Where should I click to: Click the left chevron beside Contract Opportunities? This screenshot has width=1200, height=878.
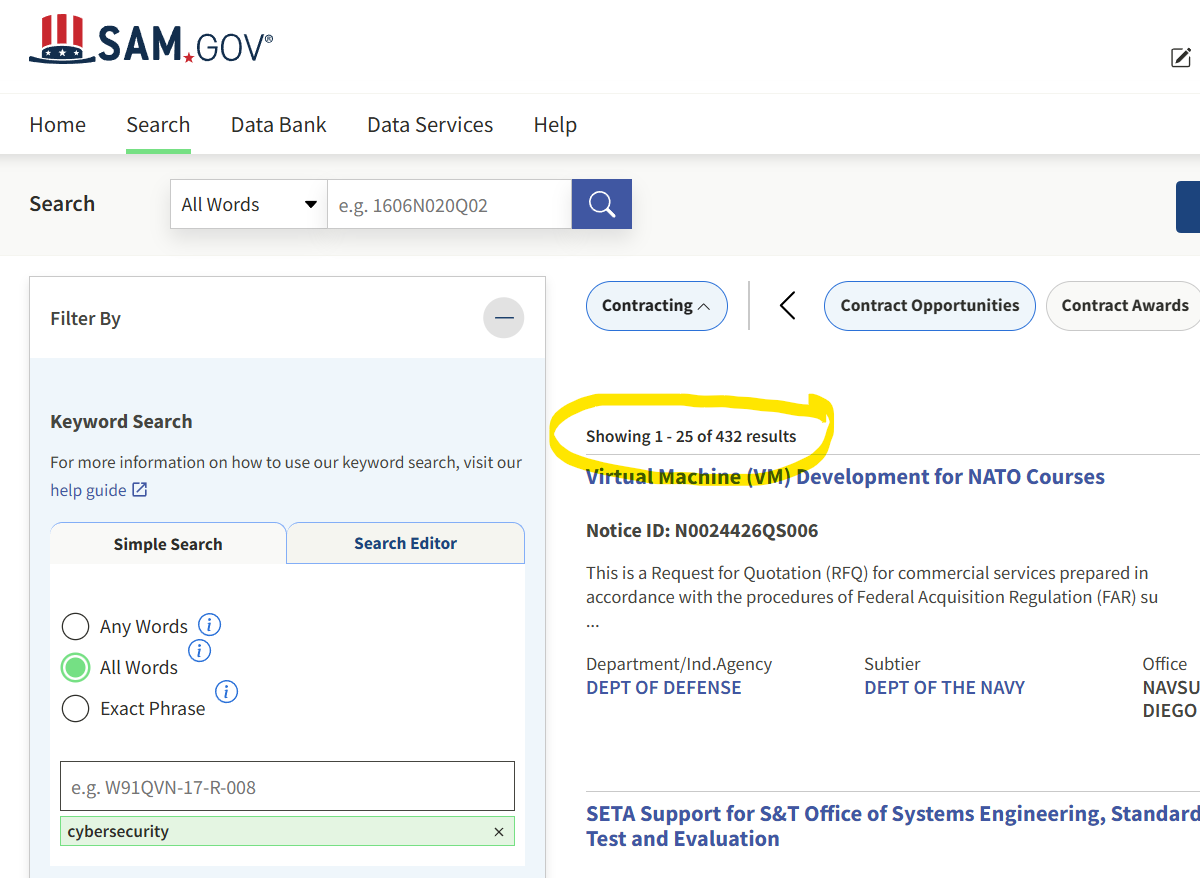coord(787,306)
